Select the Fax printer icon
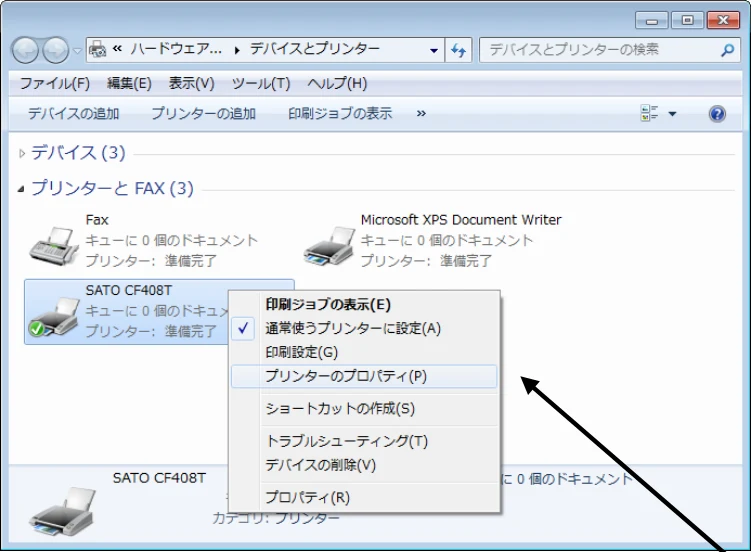752x552 pixels. pyautogui.click(x=54, y=246)
